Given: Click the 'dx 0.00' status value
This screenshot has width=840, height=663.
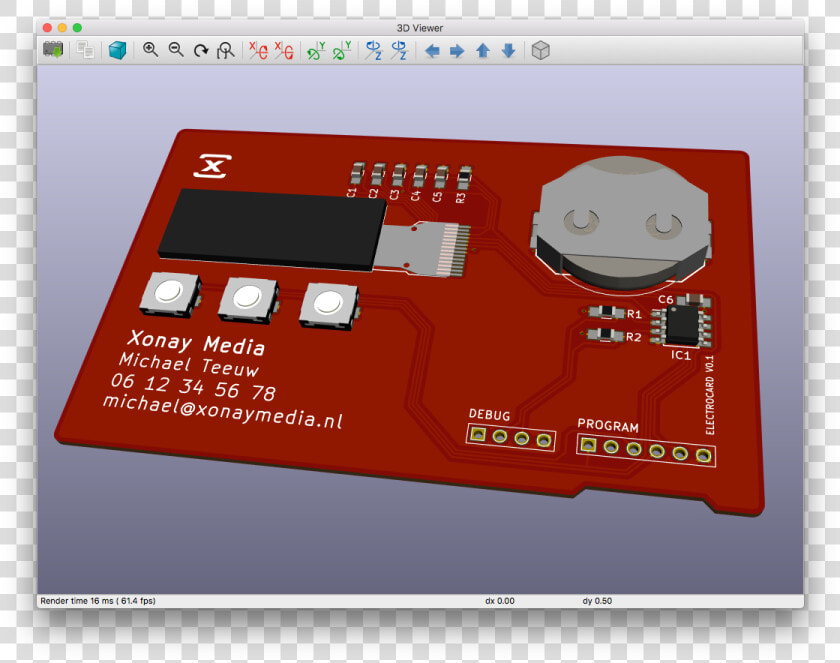Looking at the screenshot, I should 500,601.
